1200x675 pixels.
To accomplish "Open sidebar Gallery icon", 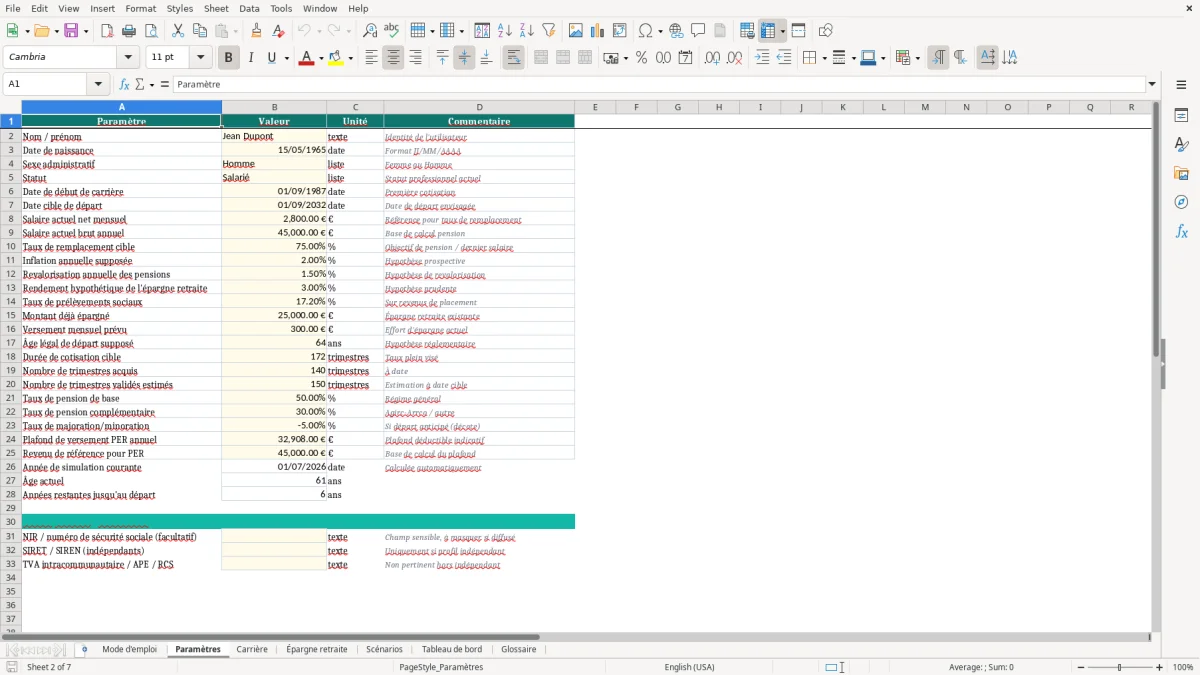I will 1181,173.
